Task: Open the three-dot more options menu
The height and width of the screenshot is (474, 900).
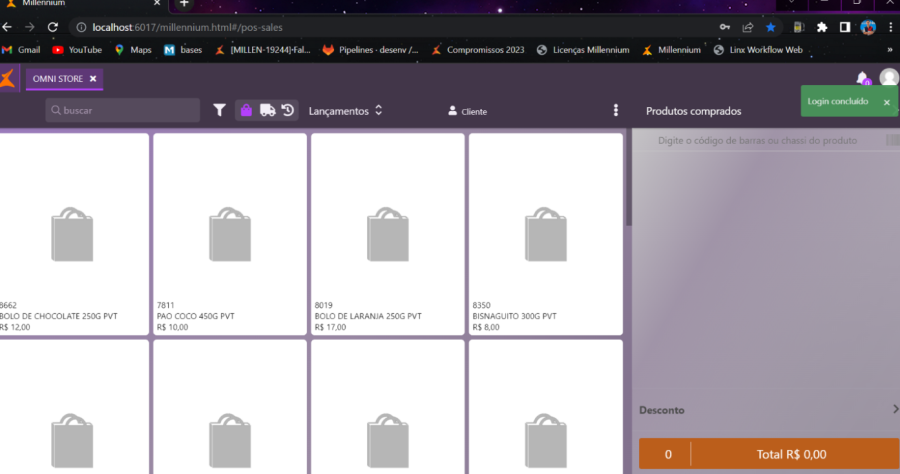Action: tap(616, 110)
